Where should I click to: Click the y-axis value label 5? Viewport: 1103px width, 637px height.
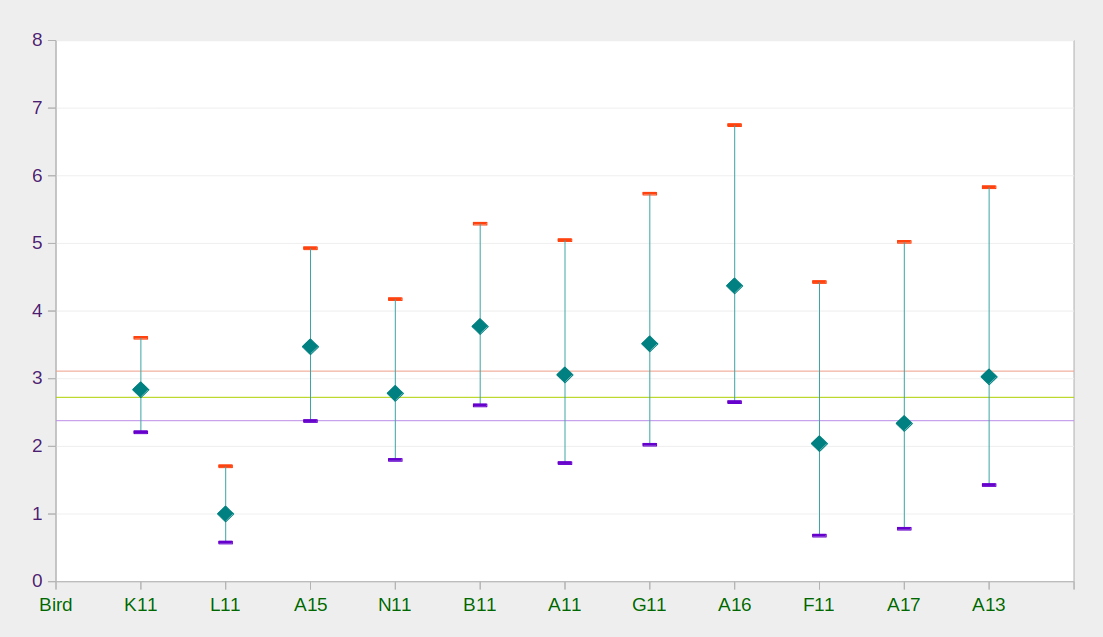tap(37, 243)
